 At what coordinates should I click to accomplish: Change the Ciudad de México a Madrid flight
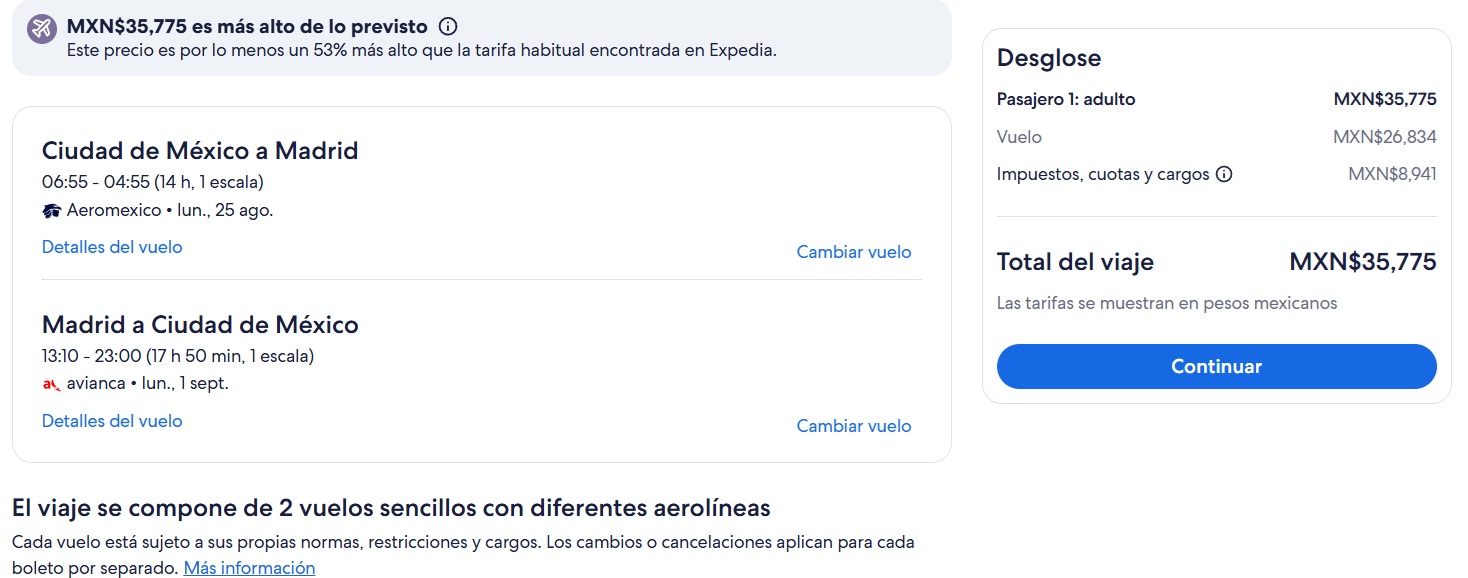(854, 252)
